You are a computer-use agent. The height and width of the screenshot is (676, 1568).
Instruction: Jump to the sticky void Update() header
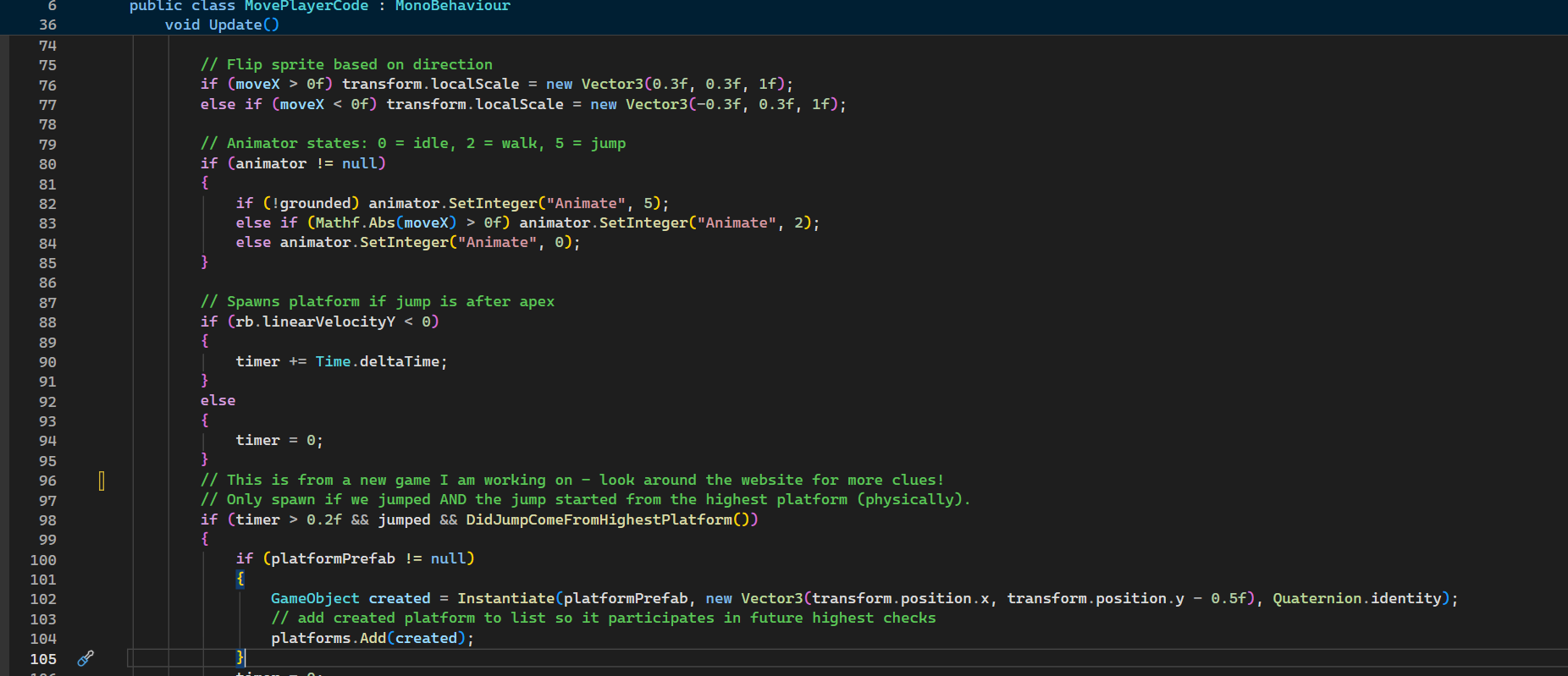click(x=222, y=25)
